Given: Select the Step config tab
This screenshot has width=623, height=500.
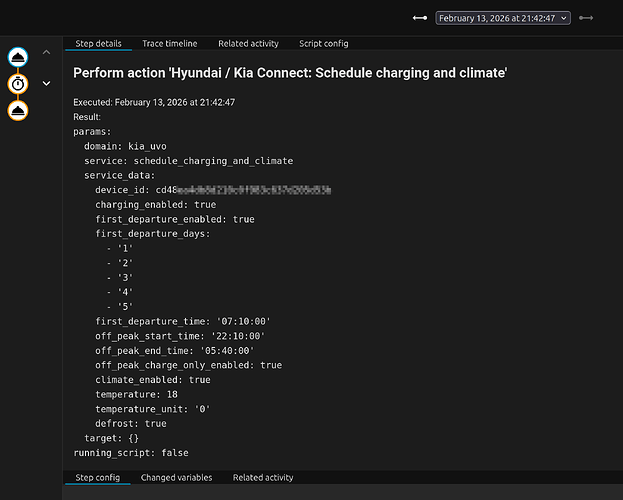Looking at the screenshot, I should click(97, 478).
